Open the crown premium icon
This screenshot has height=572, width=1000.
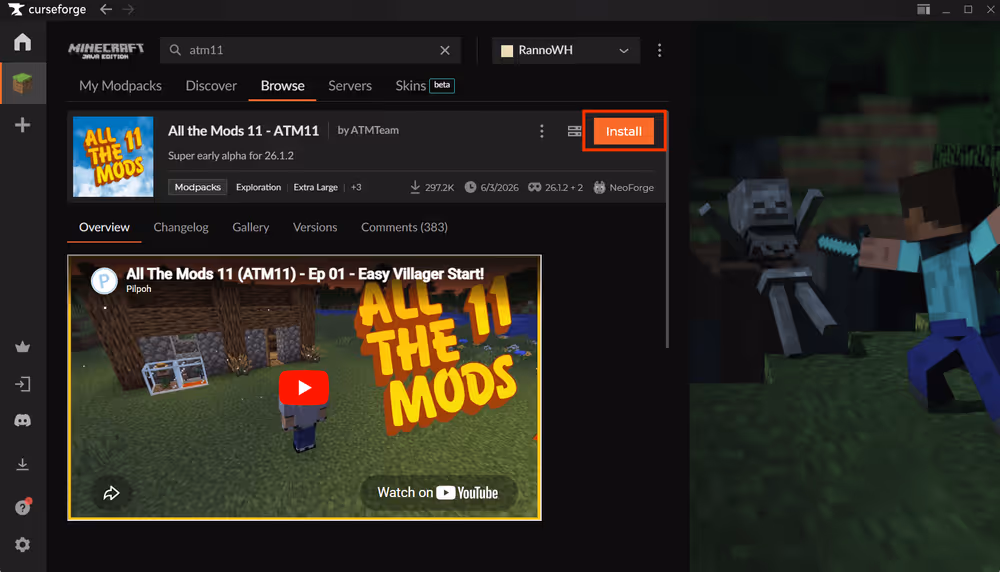click(22, 347)
